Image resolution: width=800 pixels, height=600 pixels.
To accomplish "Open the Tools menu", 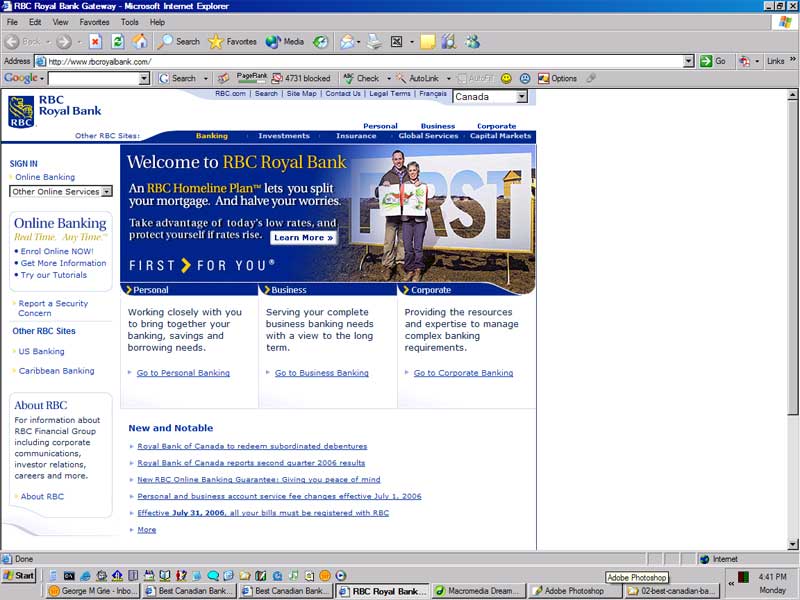I will coord(130,22).
